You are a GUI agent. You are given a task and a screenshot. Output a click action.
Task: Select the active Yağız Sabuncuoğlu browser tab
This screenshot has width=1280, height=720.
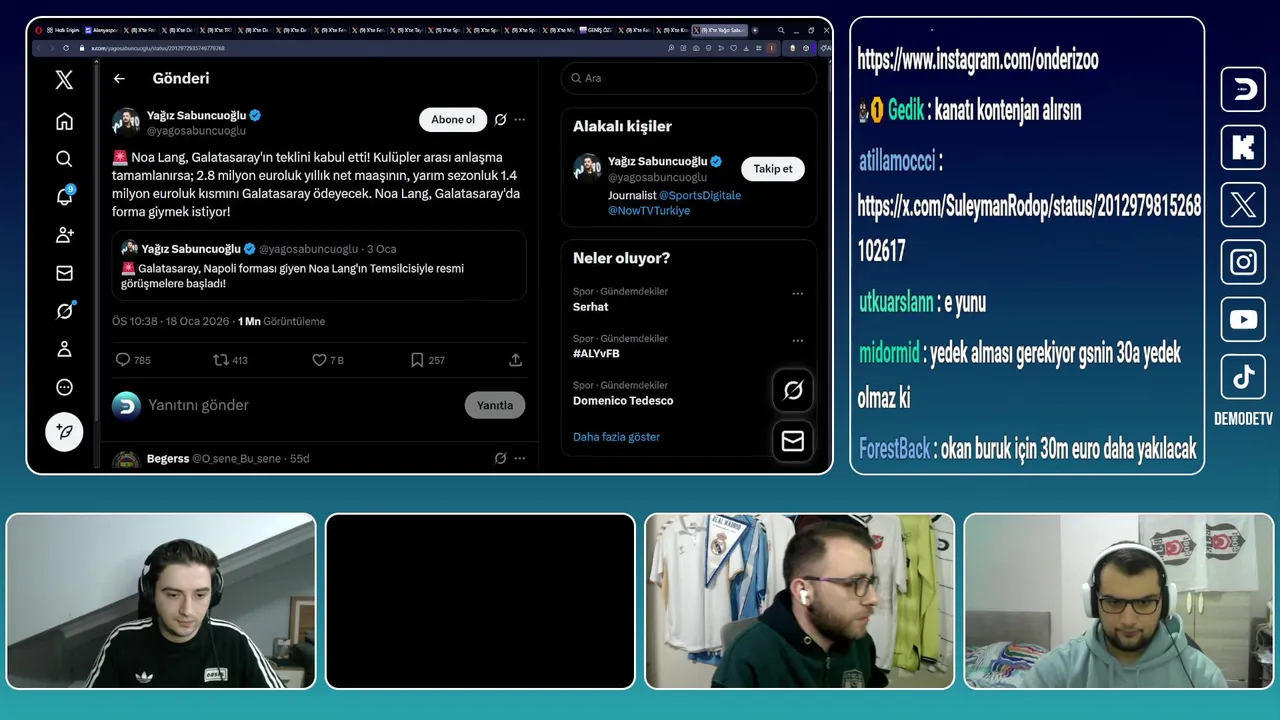coord(720,30)
